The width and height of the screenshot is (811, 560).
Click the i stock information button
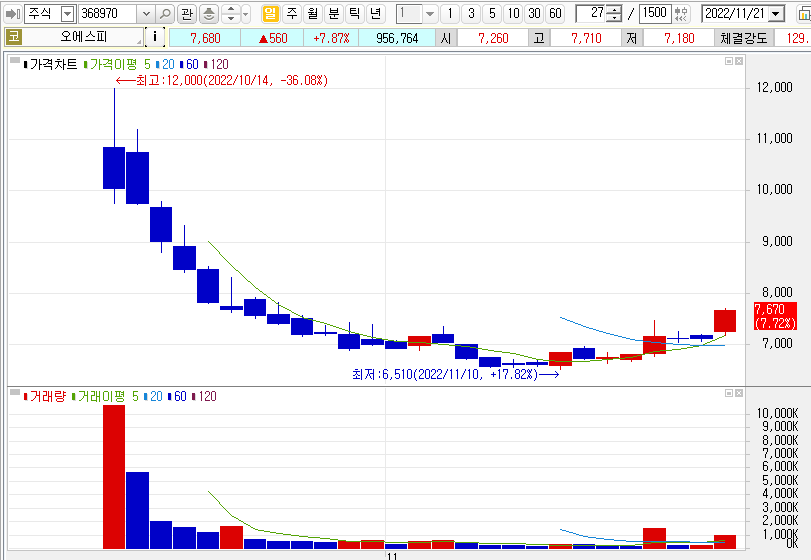tap(155, 37)
